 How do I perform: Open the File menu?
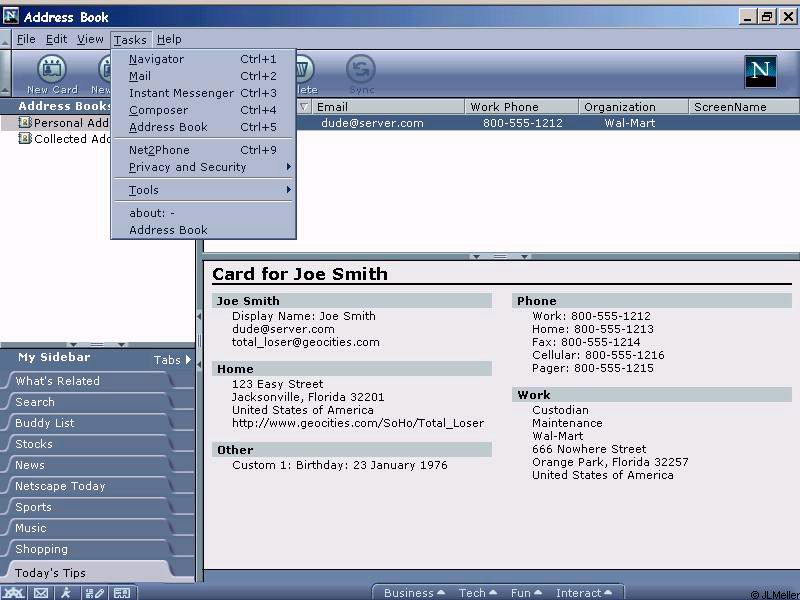click(26, 39)
